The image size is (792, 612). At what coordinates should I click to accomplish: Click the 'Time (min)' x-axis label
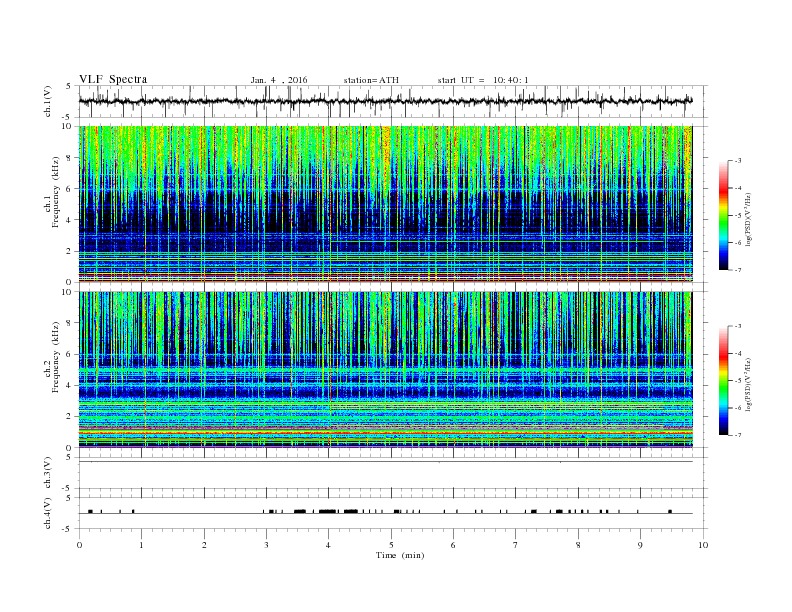[400, 555]
